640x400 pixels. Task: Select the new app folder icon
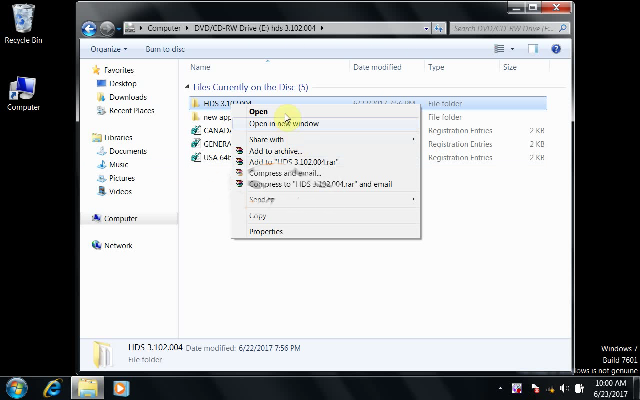click(196, 117)
